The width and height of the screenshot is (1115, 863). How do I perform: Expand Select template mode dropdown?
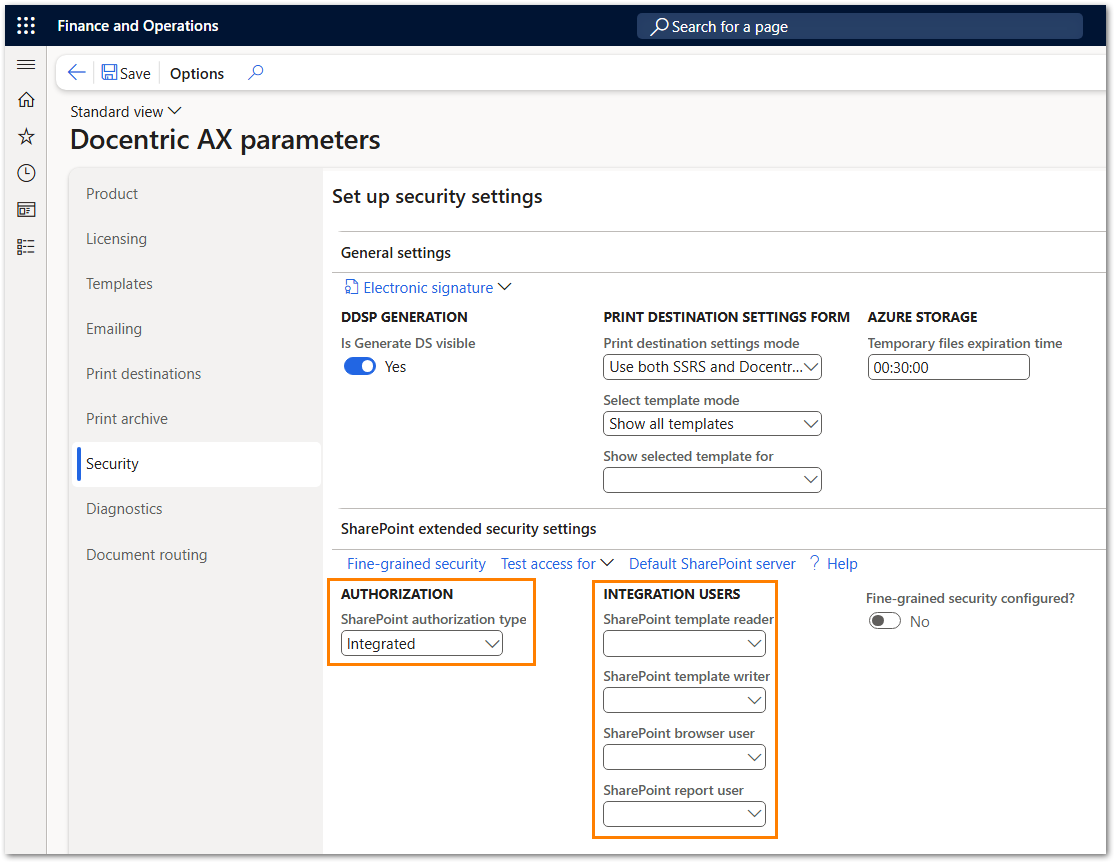(x=712, y=424)
